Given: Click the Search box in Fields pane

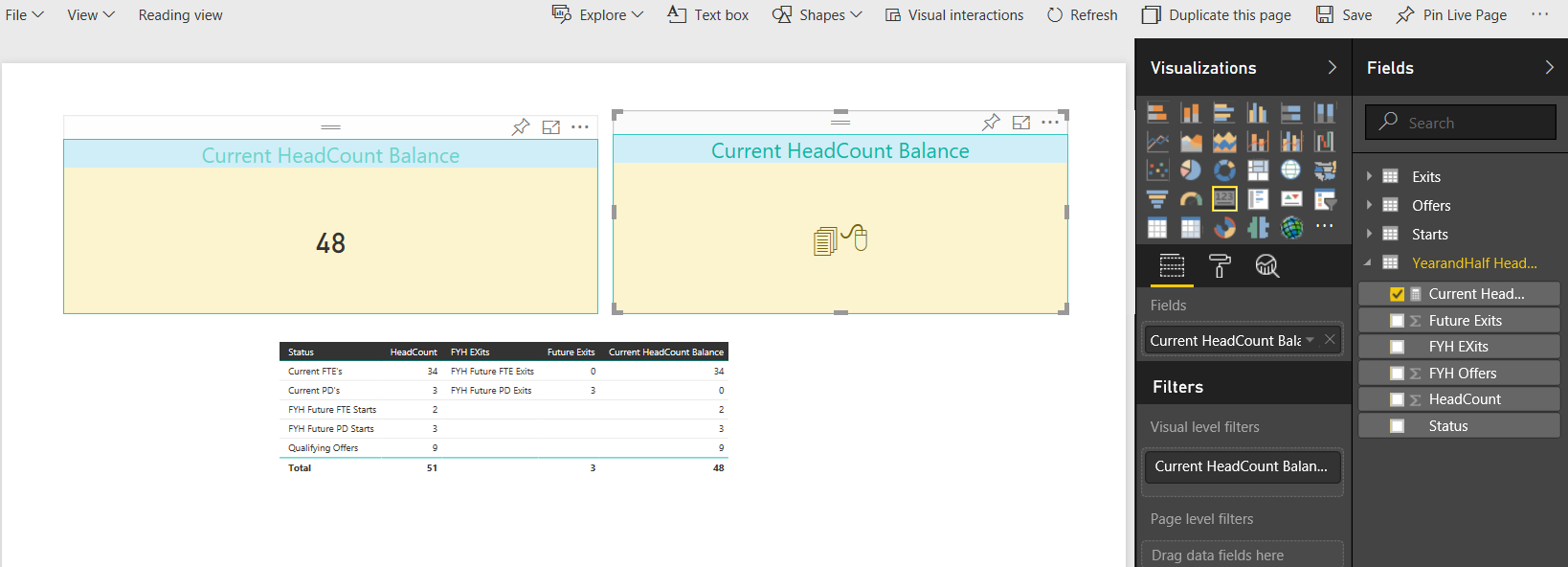Looking at the screenshot, I should click(x=1461, y=123).
